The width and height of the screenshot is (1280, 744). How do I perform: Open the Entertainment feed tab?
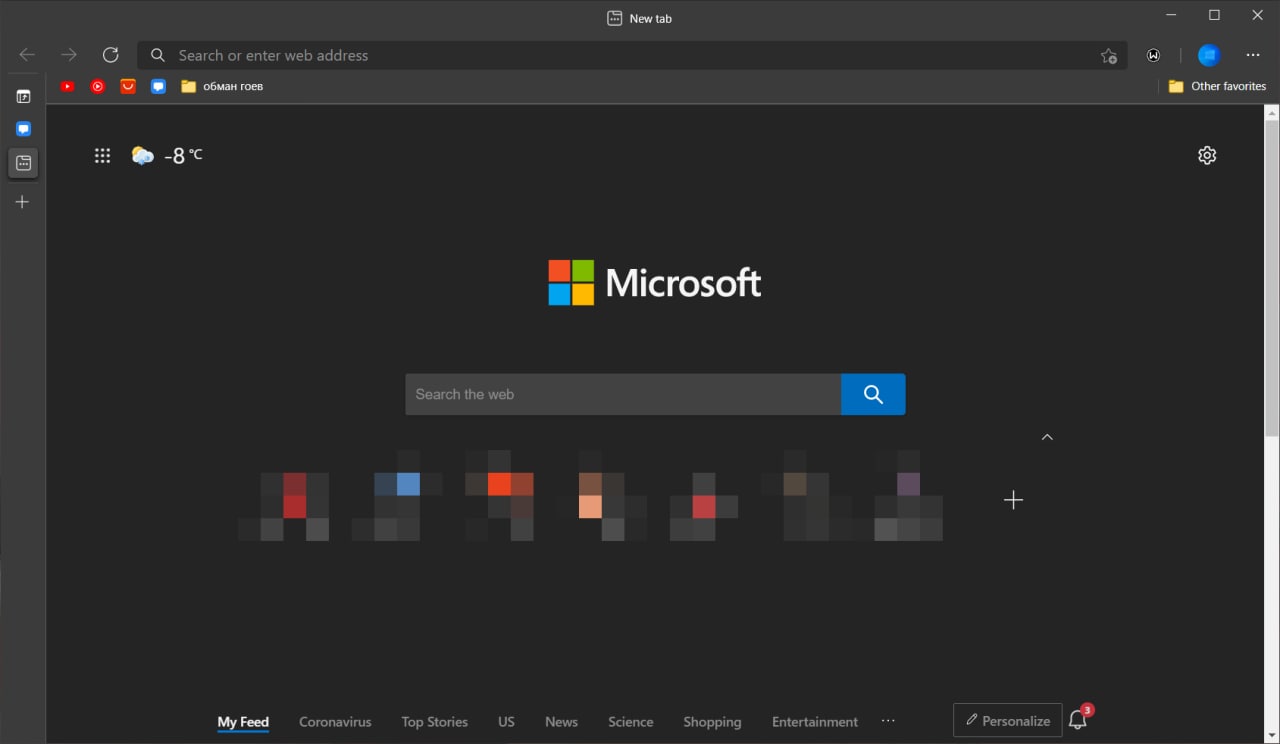[815, 722]
